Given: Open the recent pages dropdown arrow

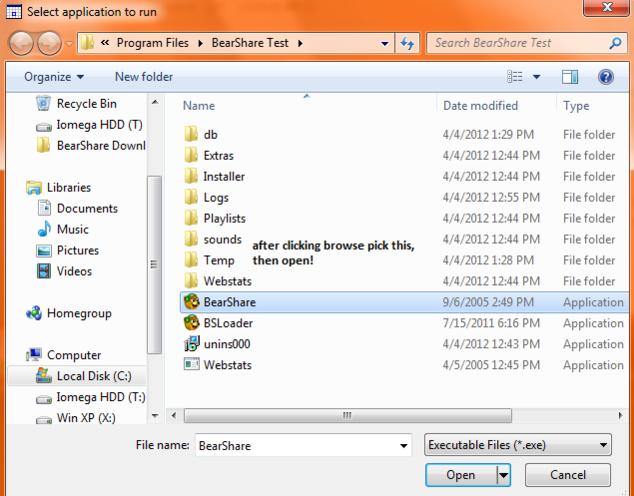Looking at the screenshot, I should click(x=69, y=43).
